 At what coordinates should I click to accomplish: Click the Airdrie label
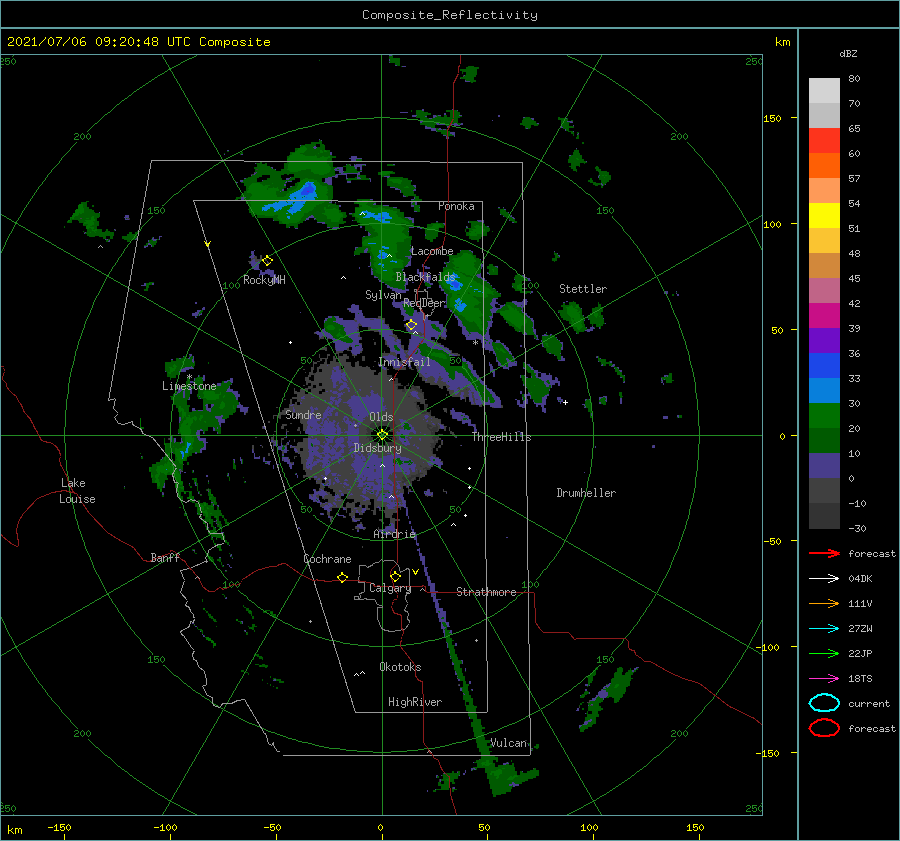[x=394, y=534]
